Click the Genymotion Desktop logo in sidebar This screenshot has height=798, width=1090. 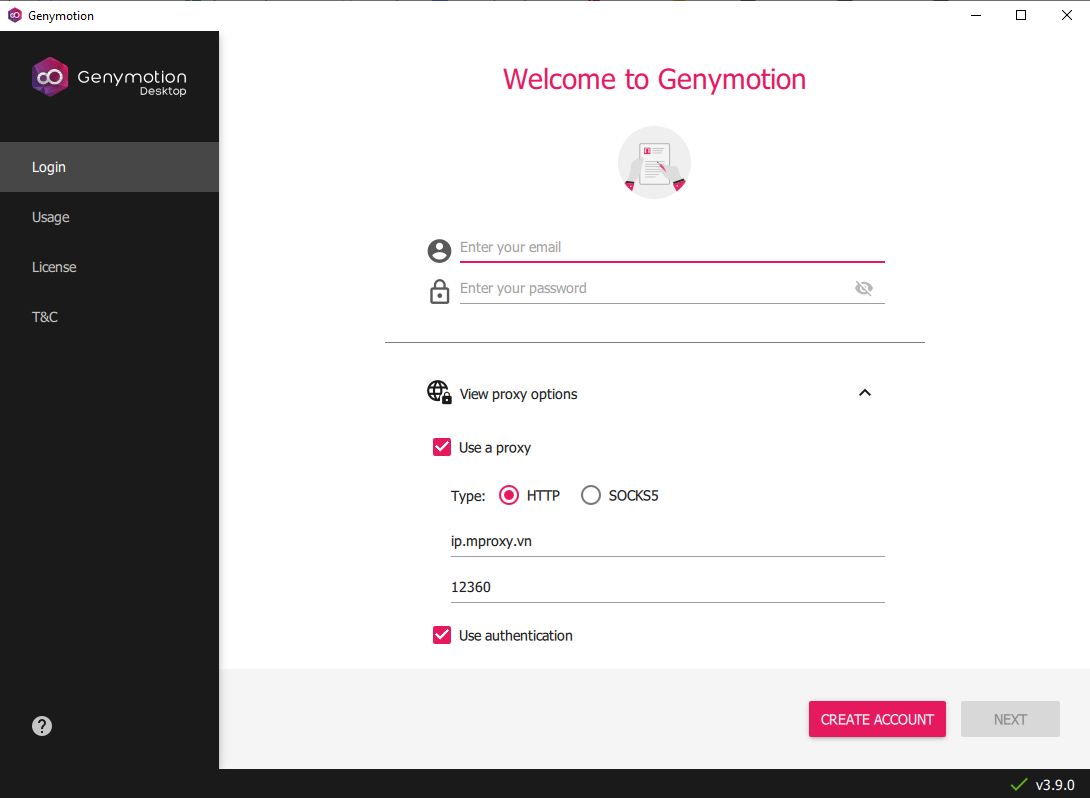pyautogui.click(x=109, y=77)
